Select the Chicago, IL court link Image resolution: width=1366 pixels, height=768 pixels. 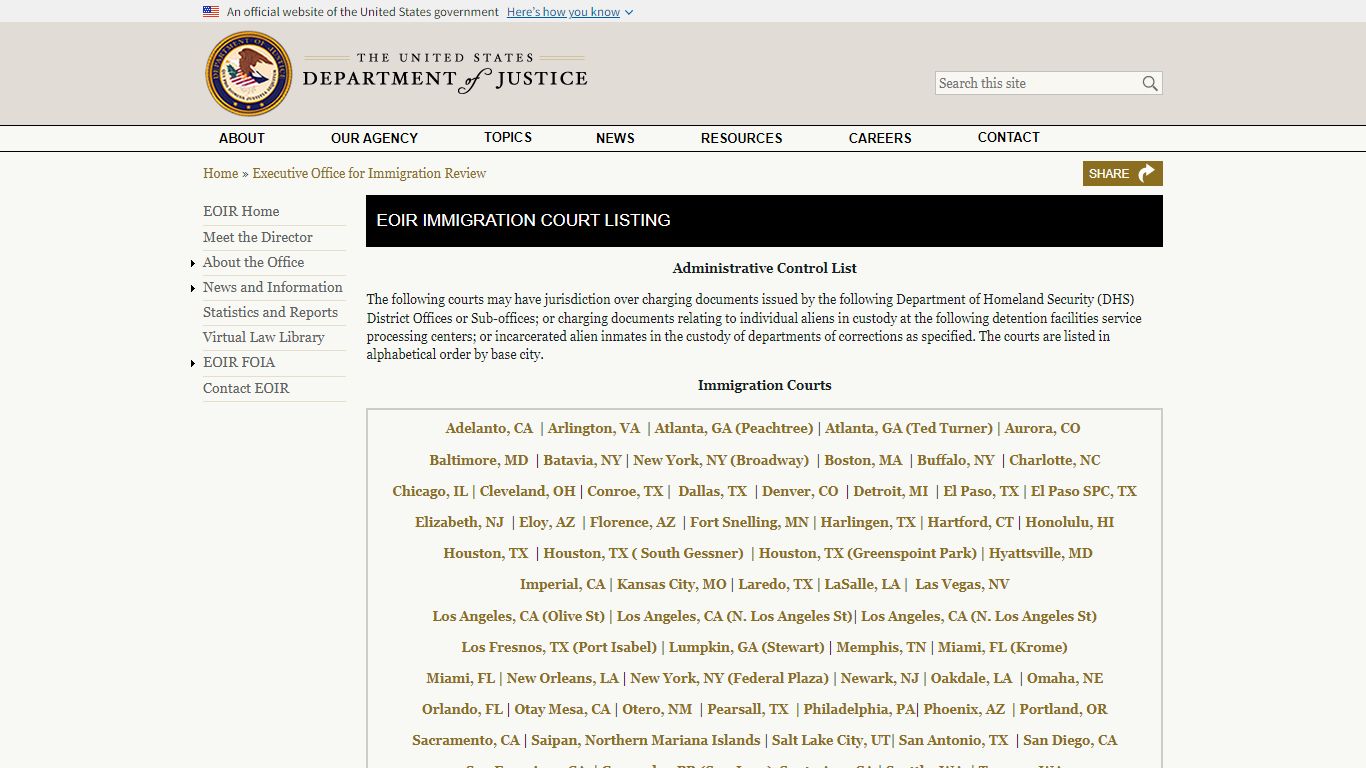430,491
